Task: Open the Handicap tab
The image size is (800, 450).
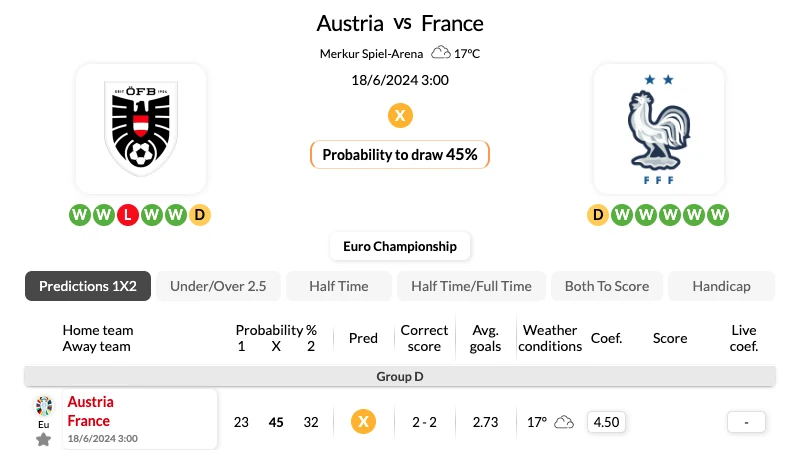Action: point(721,286)
